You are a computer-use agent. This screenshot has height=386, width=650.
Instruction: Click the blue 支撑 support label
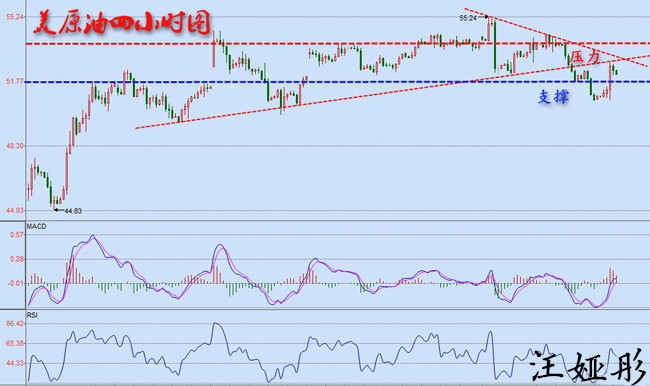[553, 97]
